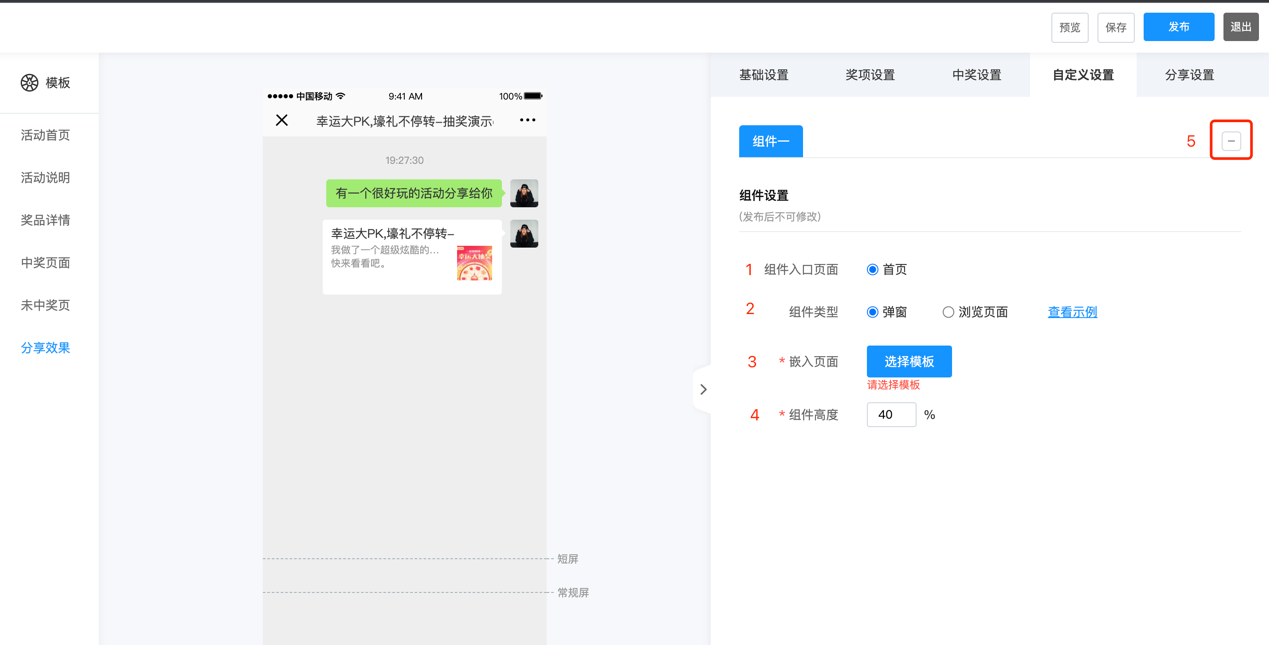Choose 浏览页面 component type radio
The height and width of the screenshot is (645, 1269).
948,313
